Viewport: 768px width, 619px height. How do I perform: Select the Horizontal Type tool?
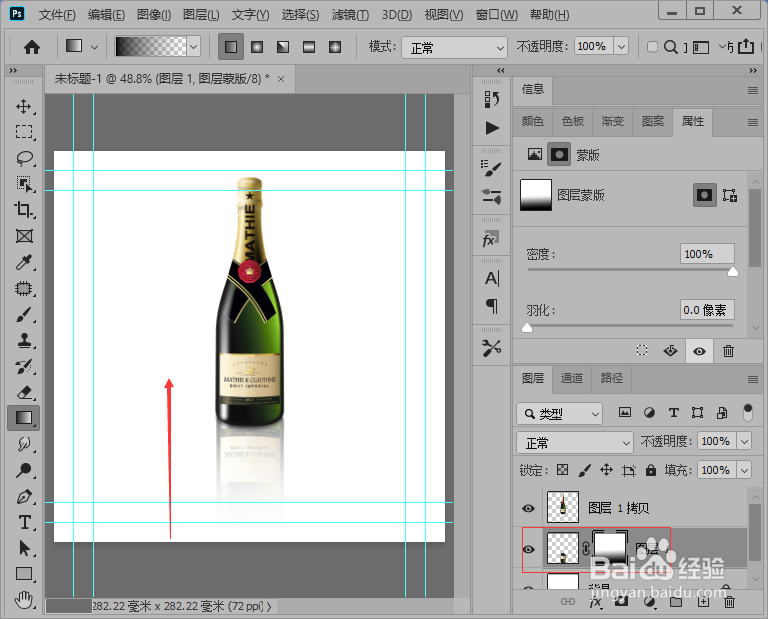click(x=24, y=522)
